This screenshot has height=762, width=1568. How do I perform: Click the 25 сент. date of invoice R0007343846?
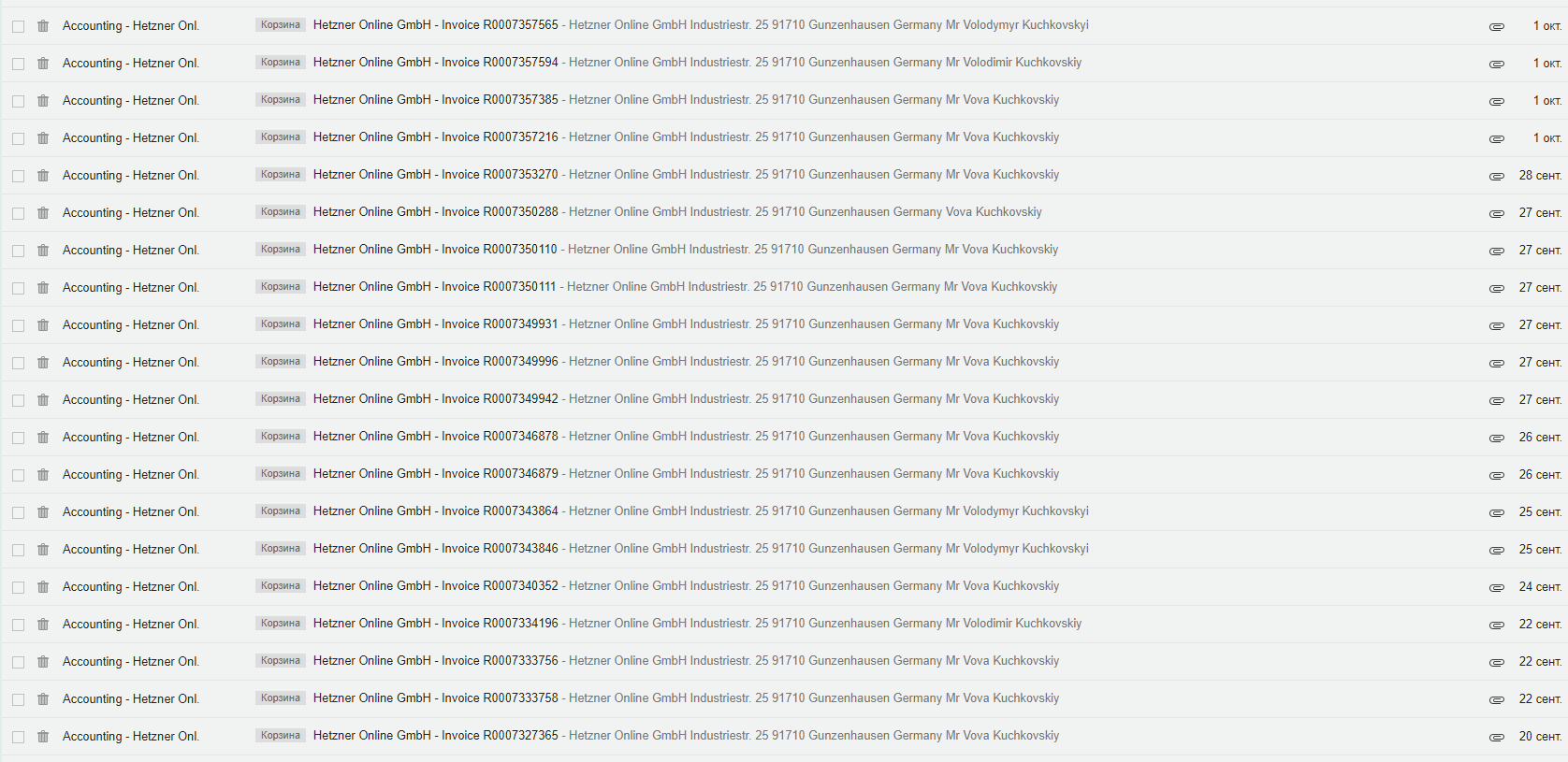pyautogui.click(x=1540, y=550)
